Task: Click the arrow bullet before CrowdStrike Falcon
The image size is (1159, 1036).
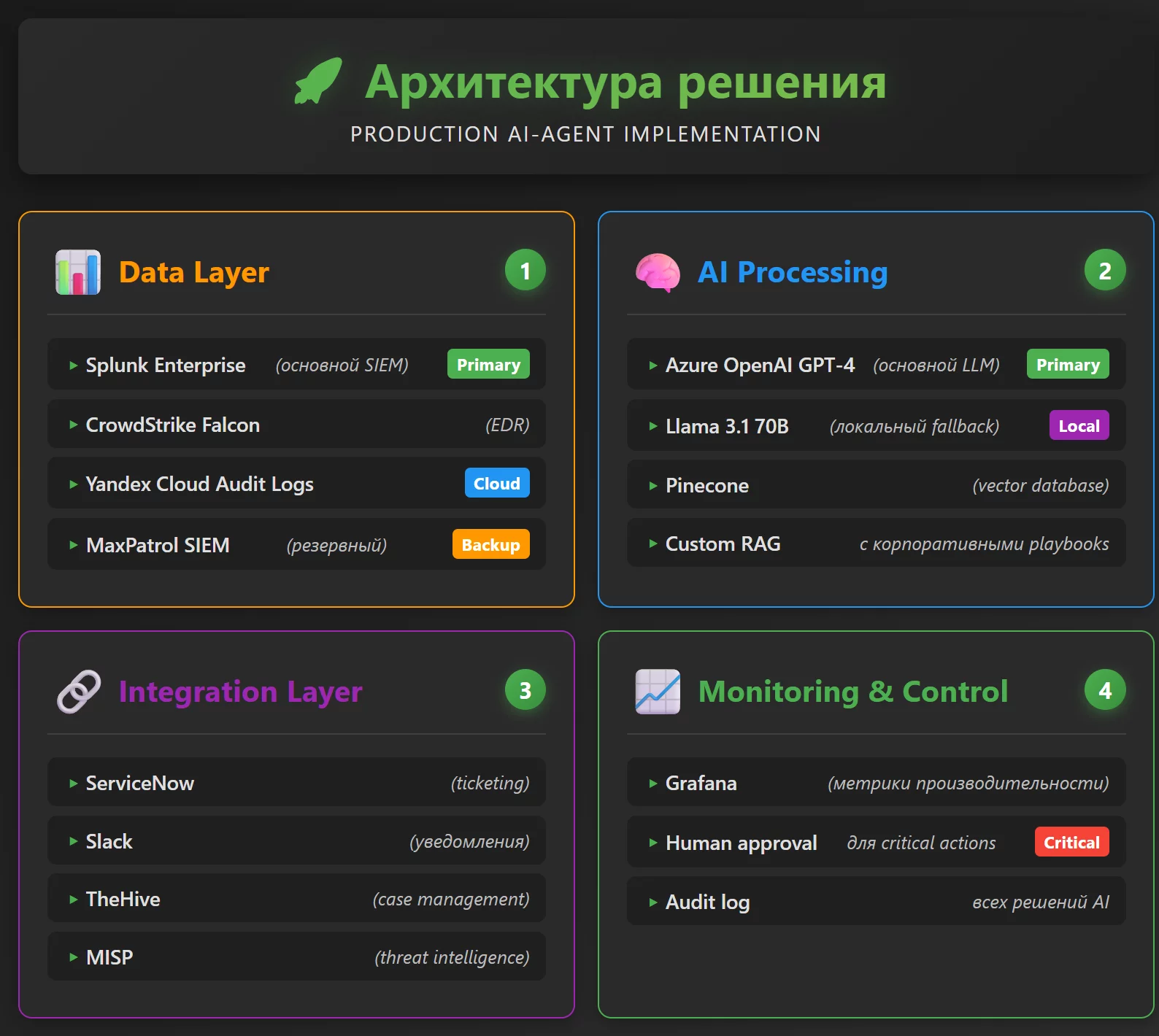Action: click(73, 425)
